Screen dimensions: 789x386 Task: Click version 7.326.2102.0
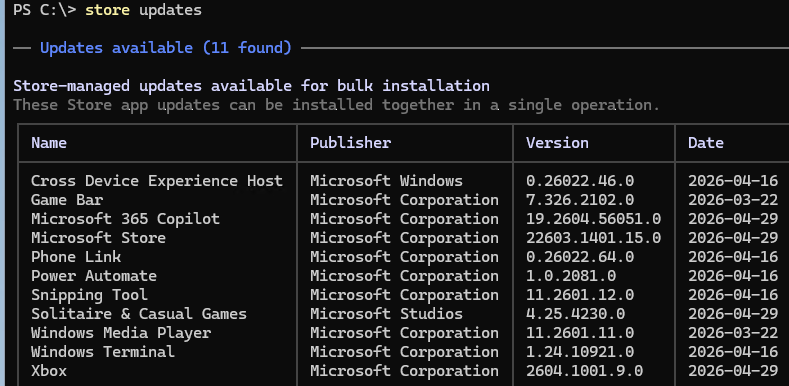tap(580, 200)
